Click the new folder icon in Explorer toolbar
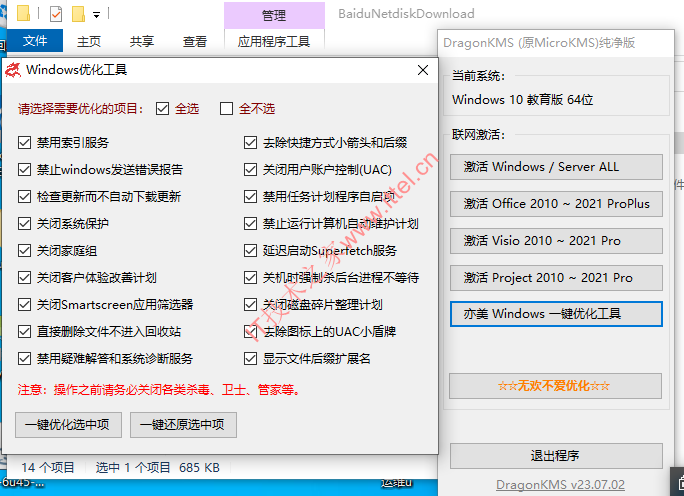684x496 pixels. (79, 14)
